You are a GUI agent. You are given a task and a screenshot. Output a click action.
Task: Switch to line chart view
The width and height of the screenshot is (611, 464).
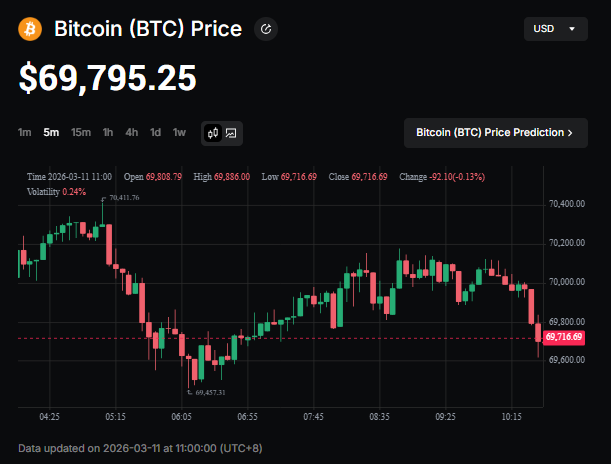[231, 132]
